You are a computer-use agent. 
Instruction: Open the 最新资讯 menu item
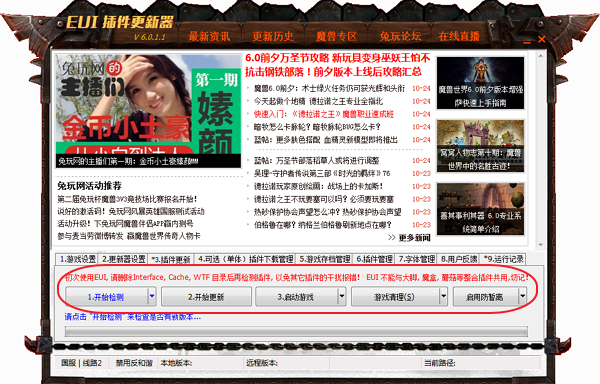(209, 36)
